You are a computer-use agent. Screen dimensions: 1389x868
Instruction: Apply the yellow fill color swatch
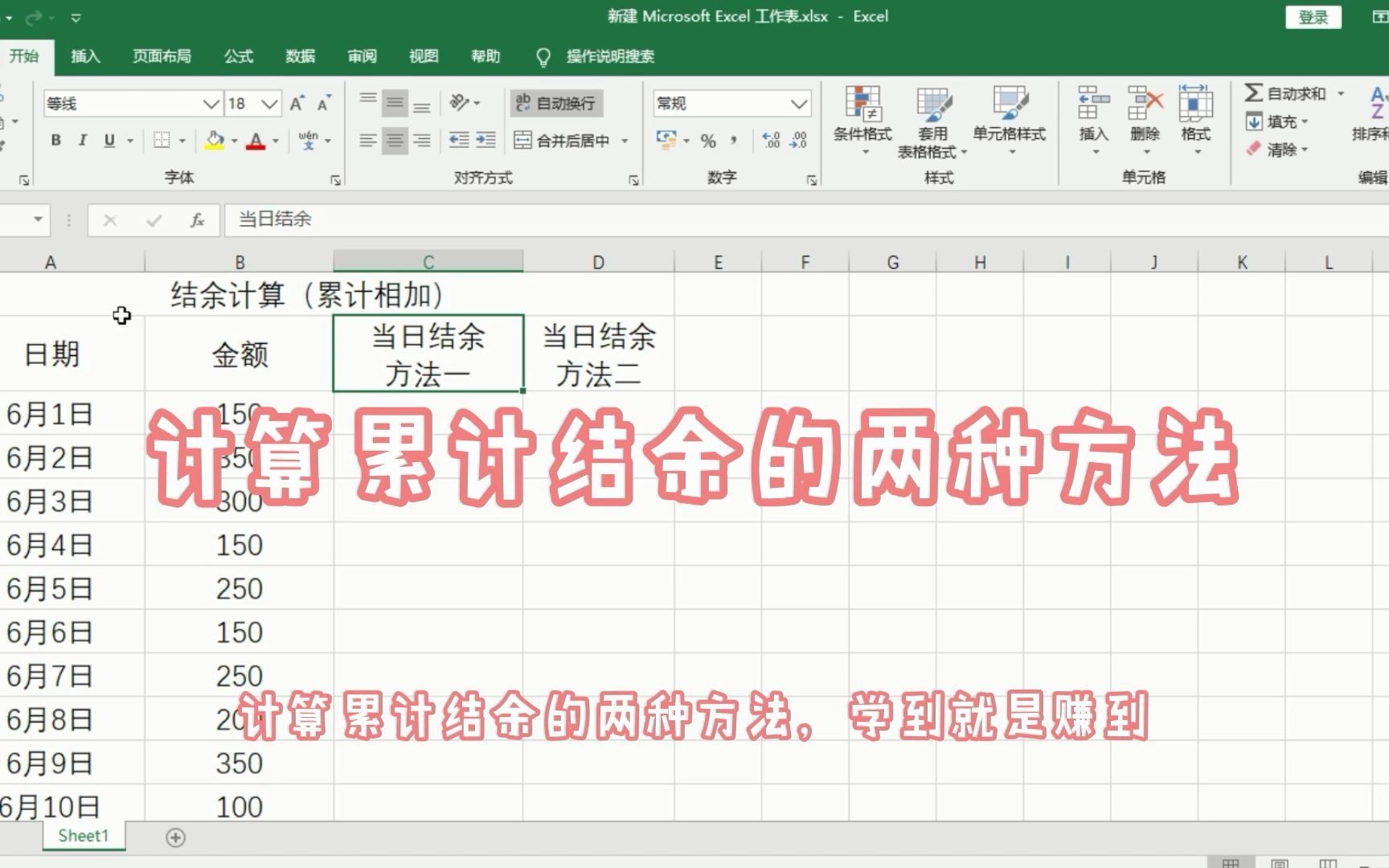(215, 141)
